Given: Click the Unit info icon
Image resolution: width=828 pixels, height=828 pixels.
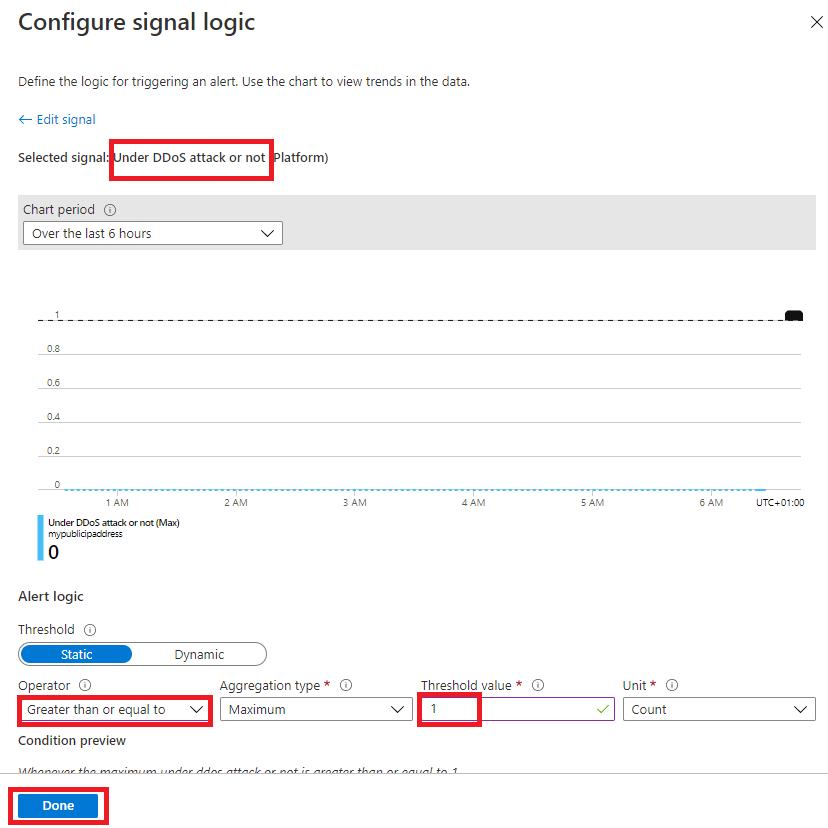Looking at the screenshot, I should (x=671, y=685).
